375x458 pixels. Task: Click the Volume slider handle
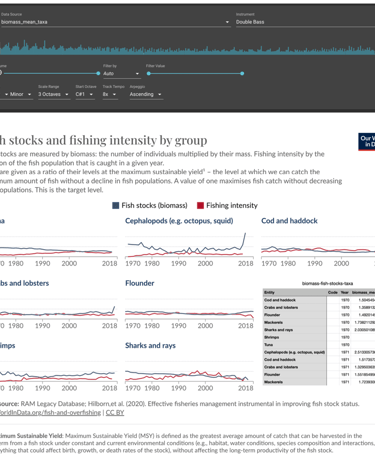[x=98, y=73]
